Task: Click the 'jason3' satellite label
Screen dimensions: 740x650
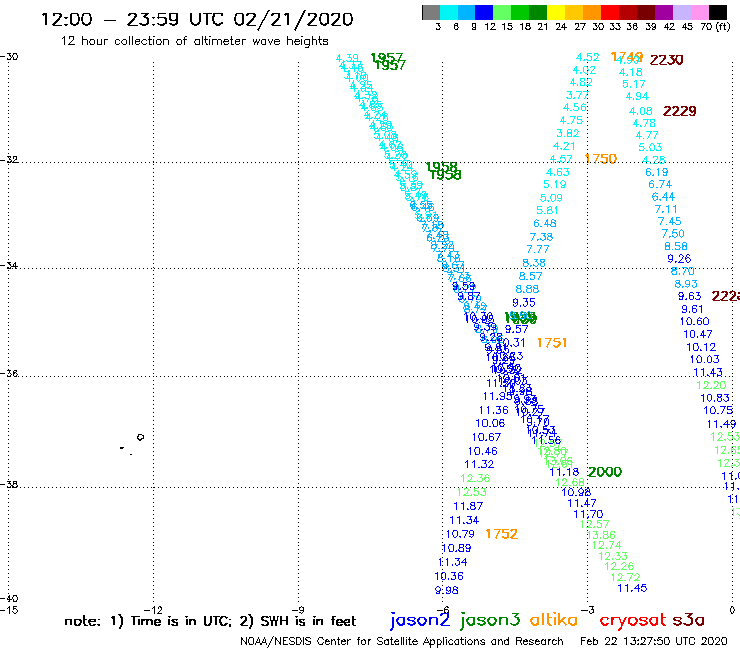Action: click(x=490, y=620)
